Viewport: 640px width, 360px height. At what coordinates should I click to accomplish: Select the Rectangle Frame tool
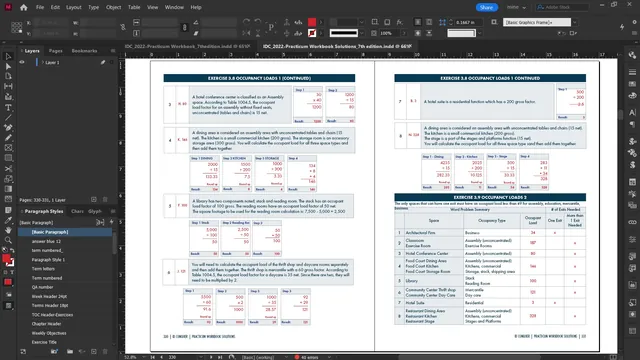(x=8, y=148)
